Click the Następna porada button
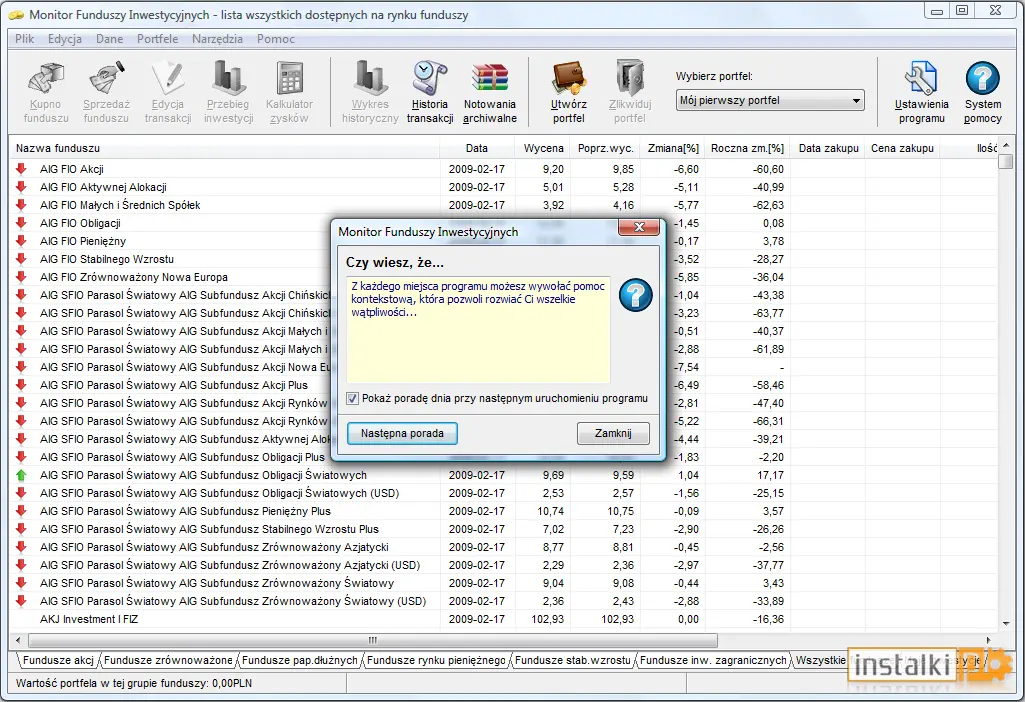The height and width of the screenshot is (702, 1025). [402, 433]
